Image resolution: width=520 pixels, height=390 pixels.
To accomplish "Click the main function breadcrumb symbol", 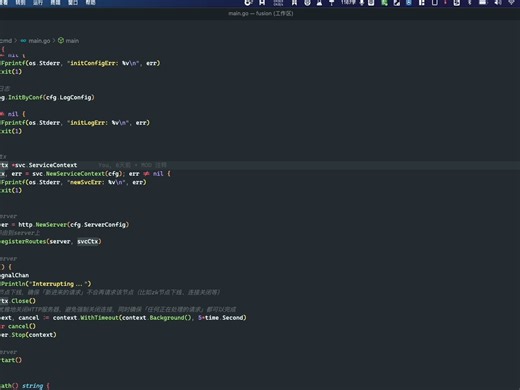I will click(x=72, y=41).
